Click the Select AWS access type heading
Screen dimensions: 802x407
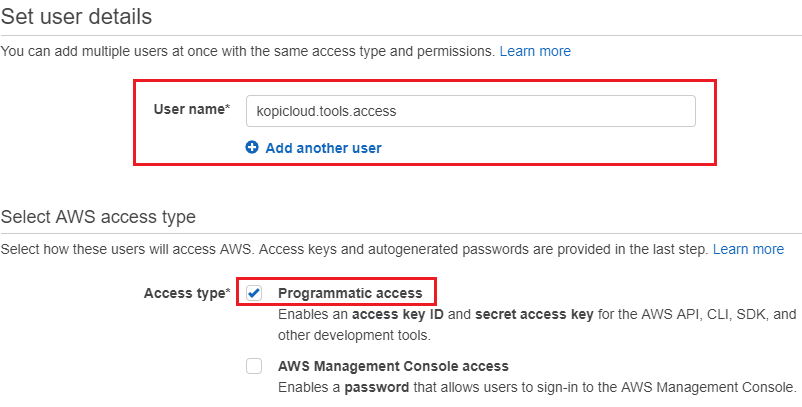98,217
